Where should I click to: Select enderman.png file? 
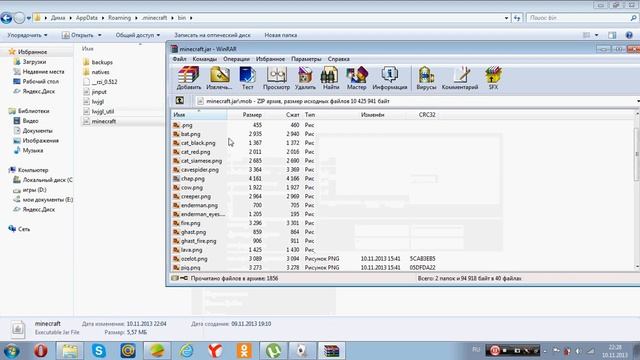click(199, 205)
